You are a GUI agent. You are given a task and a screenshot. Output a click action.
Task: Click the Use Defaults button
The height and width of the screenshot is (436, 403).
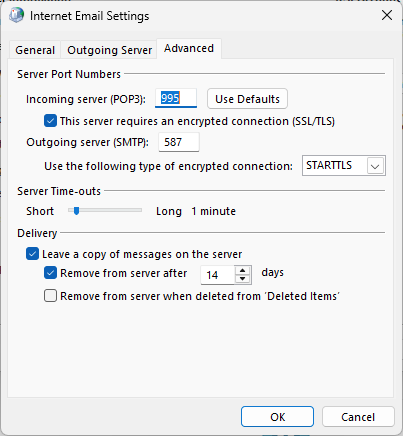[247, 99]
